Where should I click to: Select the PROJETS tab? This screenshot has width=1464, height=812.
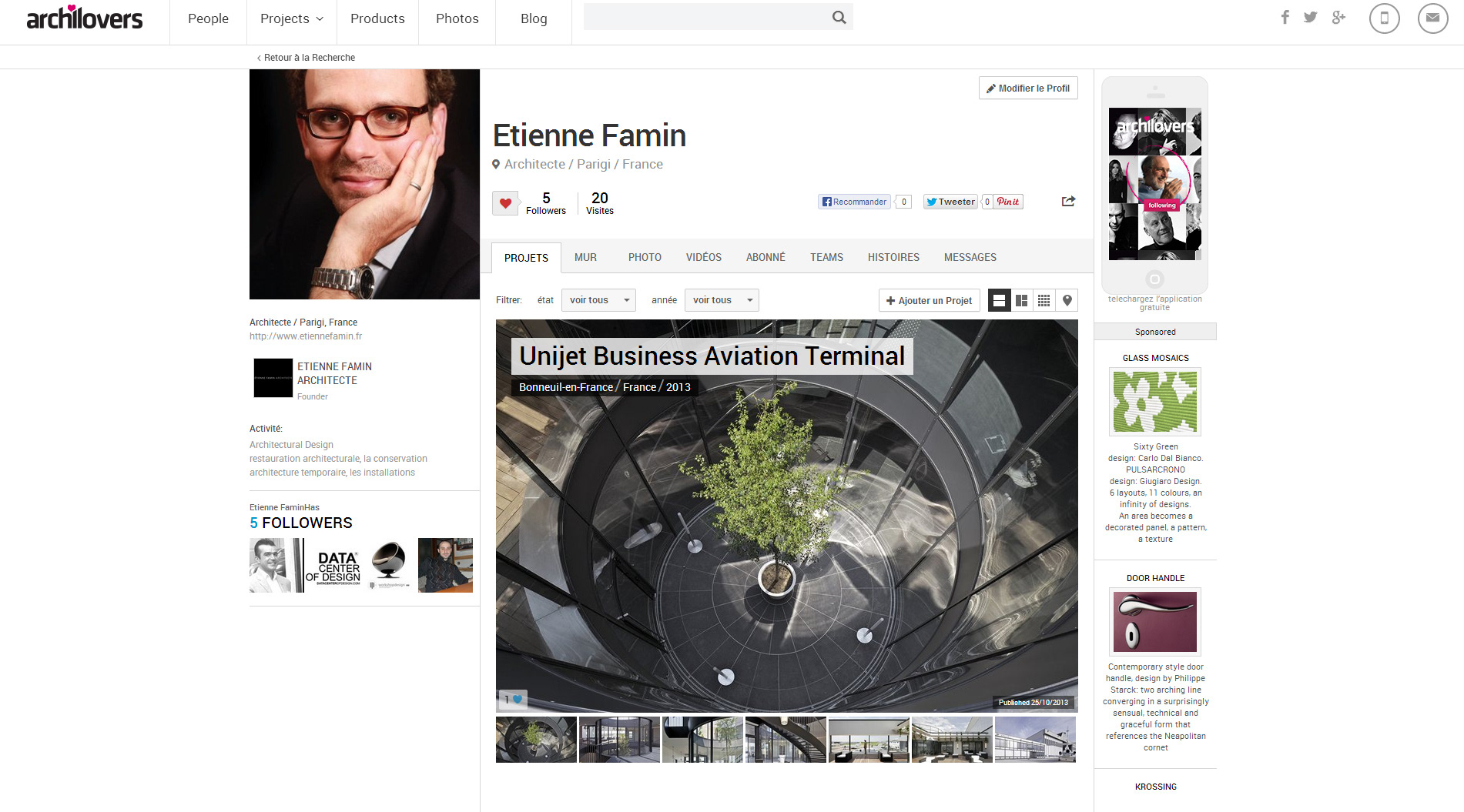pyautogui.click(x=526, y=258)
